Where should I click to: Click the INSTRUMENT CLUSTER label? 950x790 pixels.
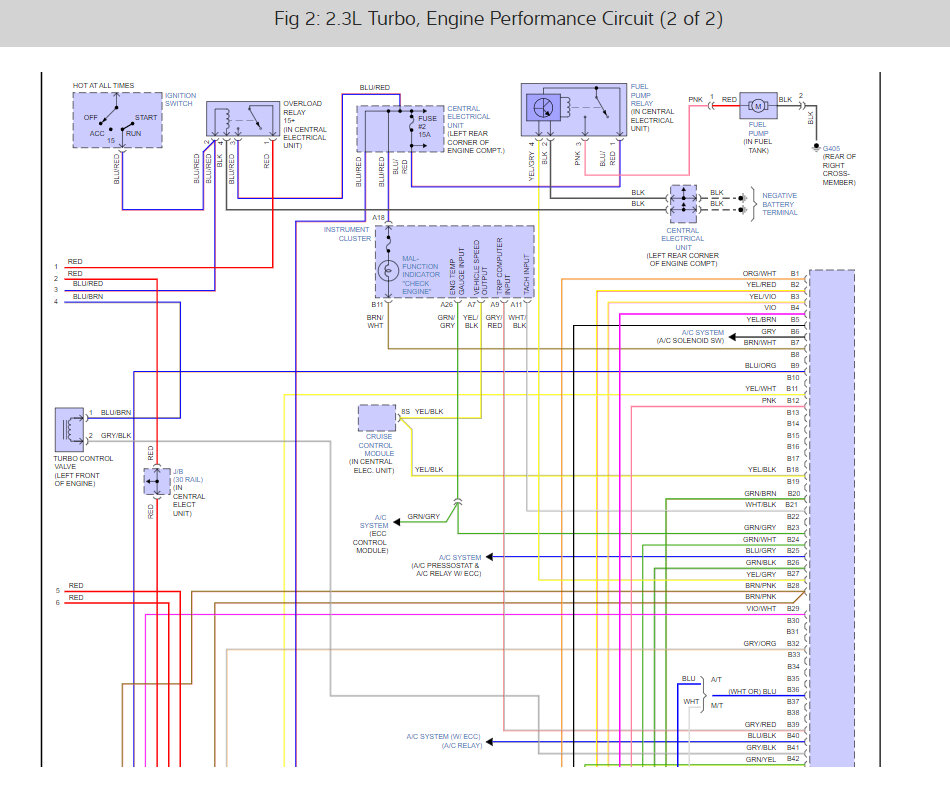[347, 234]
